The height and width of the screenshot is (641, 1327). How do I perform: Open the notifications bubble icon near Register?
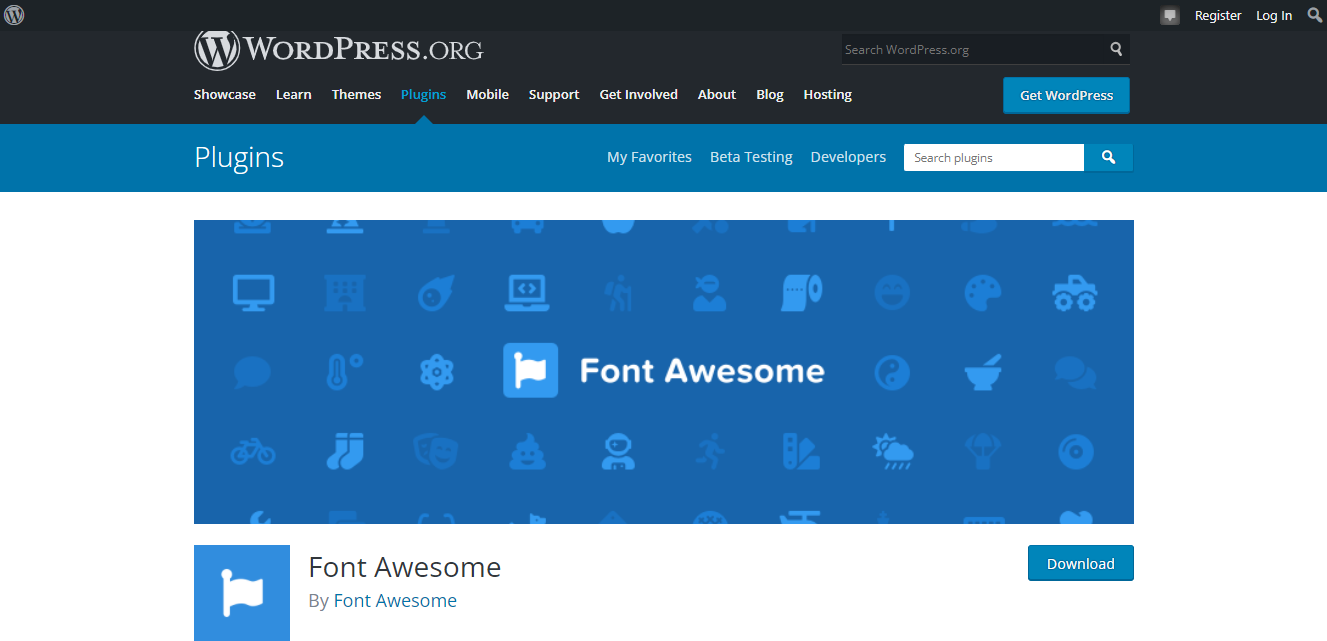click(x=1170, y=15)
